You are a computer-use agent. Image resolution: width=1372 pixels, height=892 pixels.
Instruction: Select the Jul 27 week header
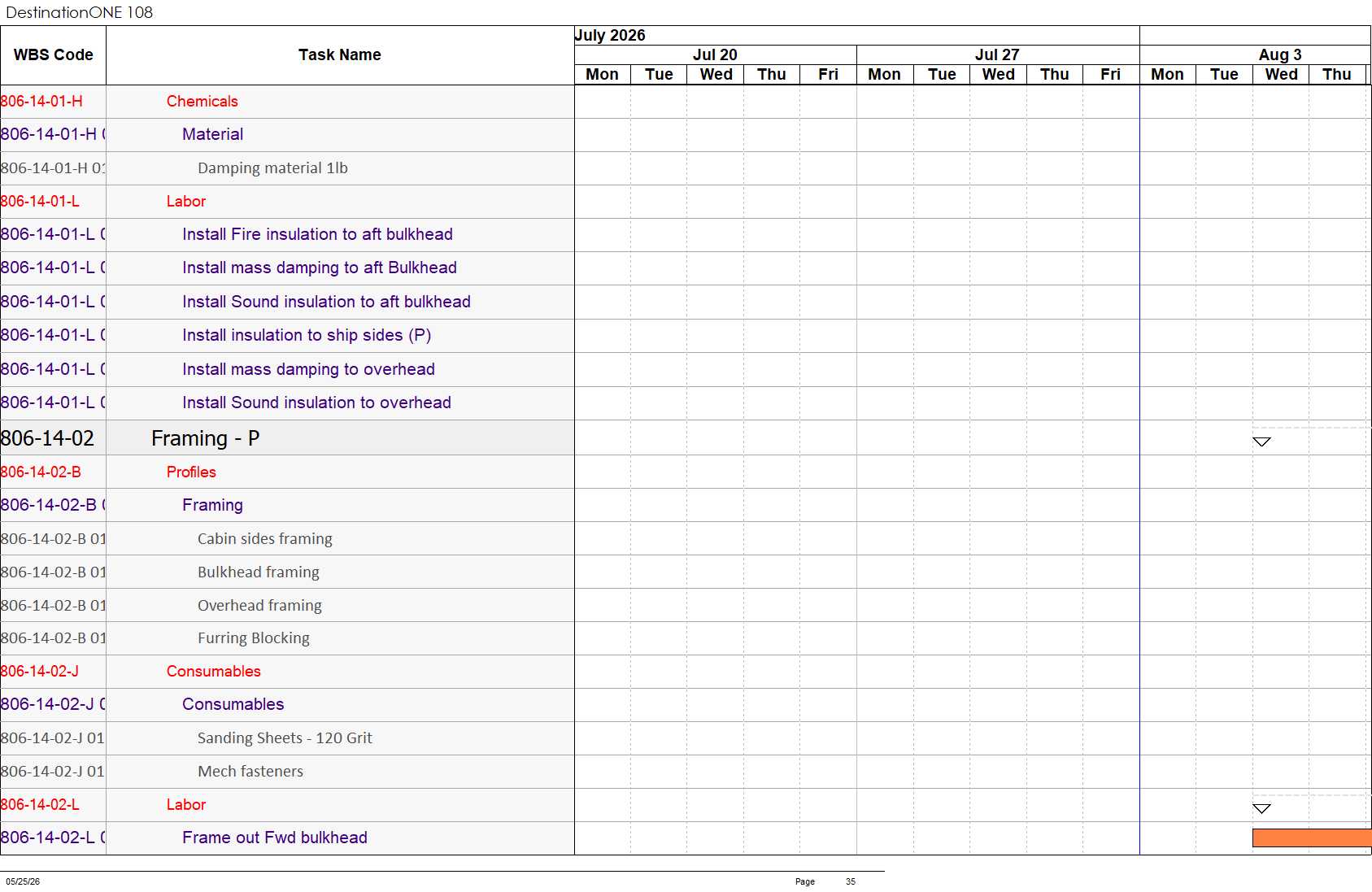pos(997,54)
